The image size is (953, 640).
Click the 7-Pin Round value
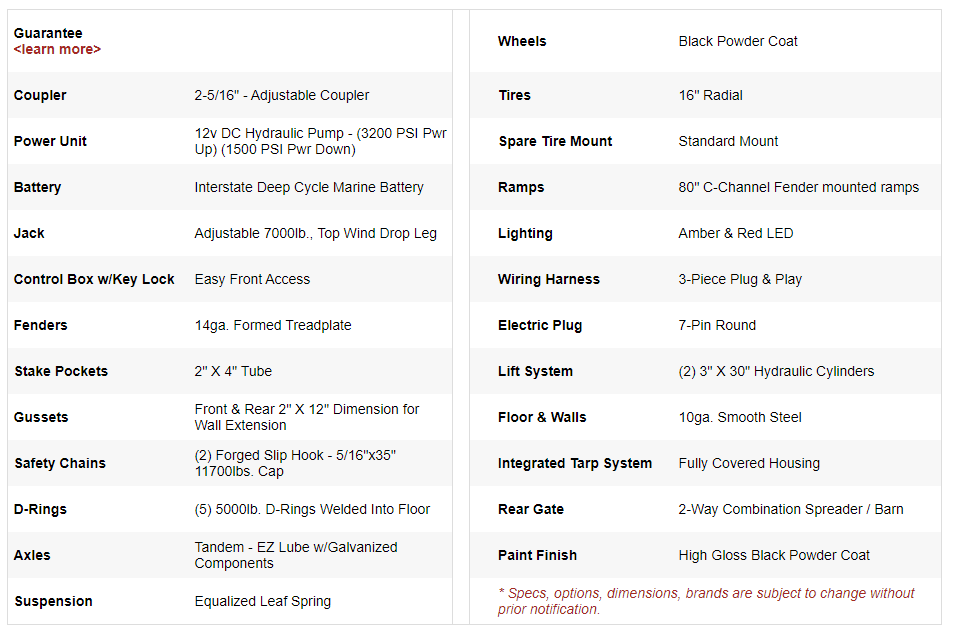point(717,325)
